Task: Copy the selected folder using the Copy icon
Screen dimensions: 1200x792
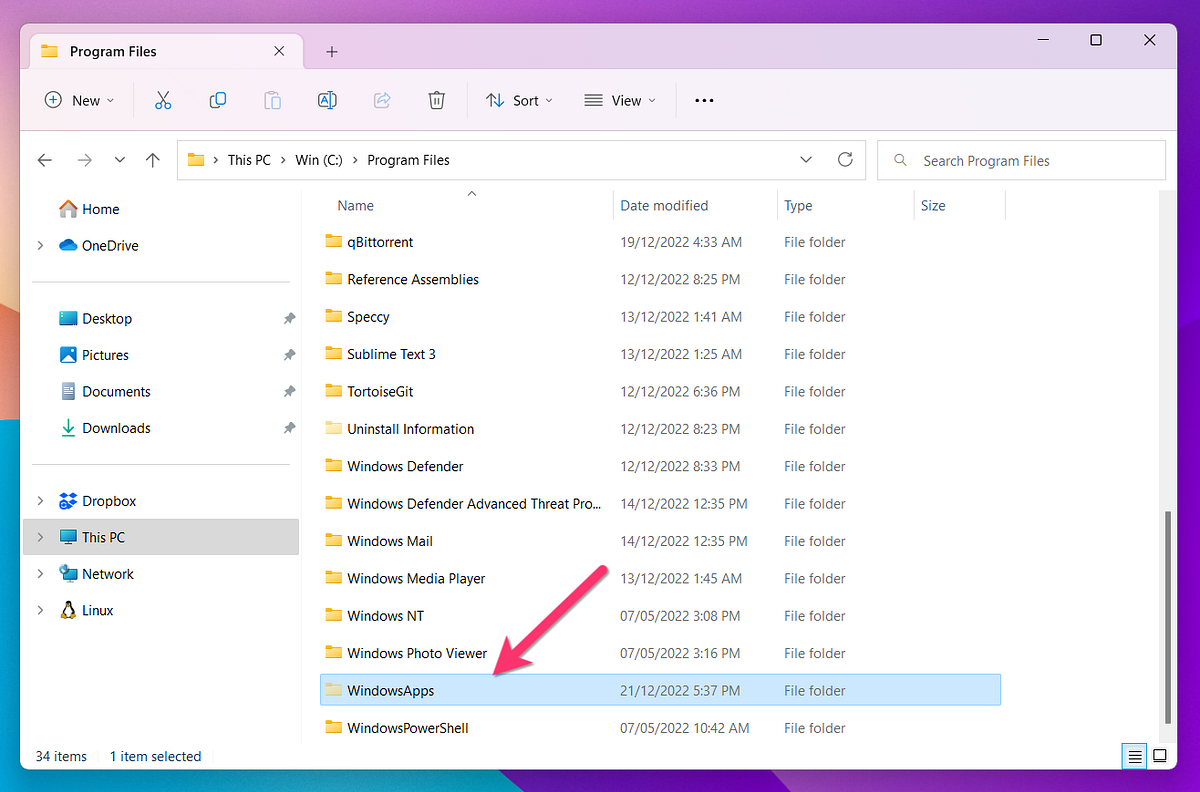Action: 218,100
